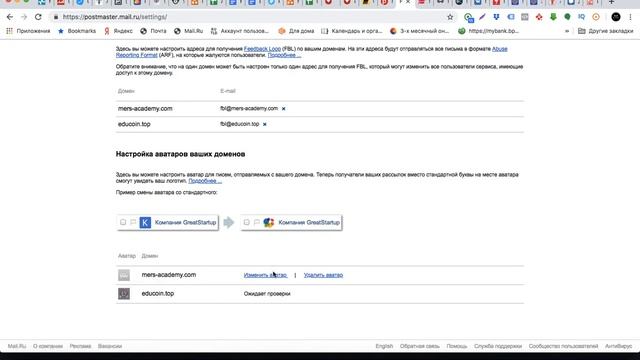Open the Почта bookmark
This screenshot has height=360, width=640.
point(153,31)
